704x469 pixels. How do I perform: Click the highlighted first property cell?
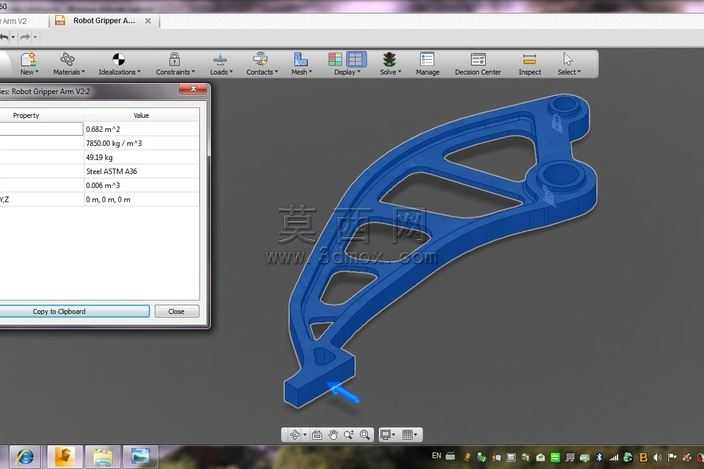coord(41,129)
